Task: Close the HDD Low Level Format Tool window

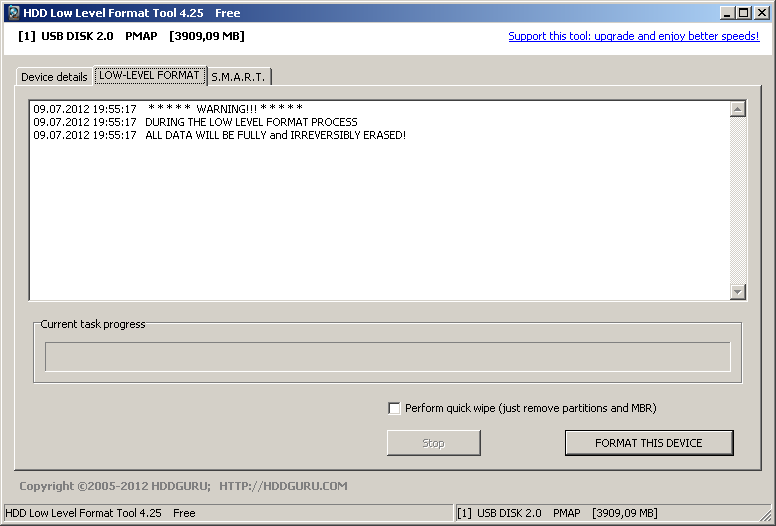Action: [761, 13]
